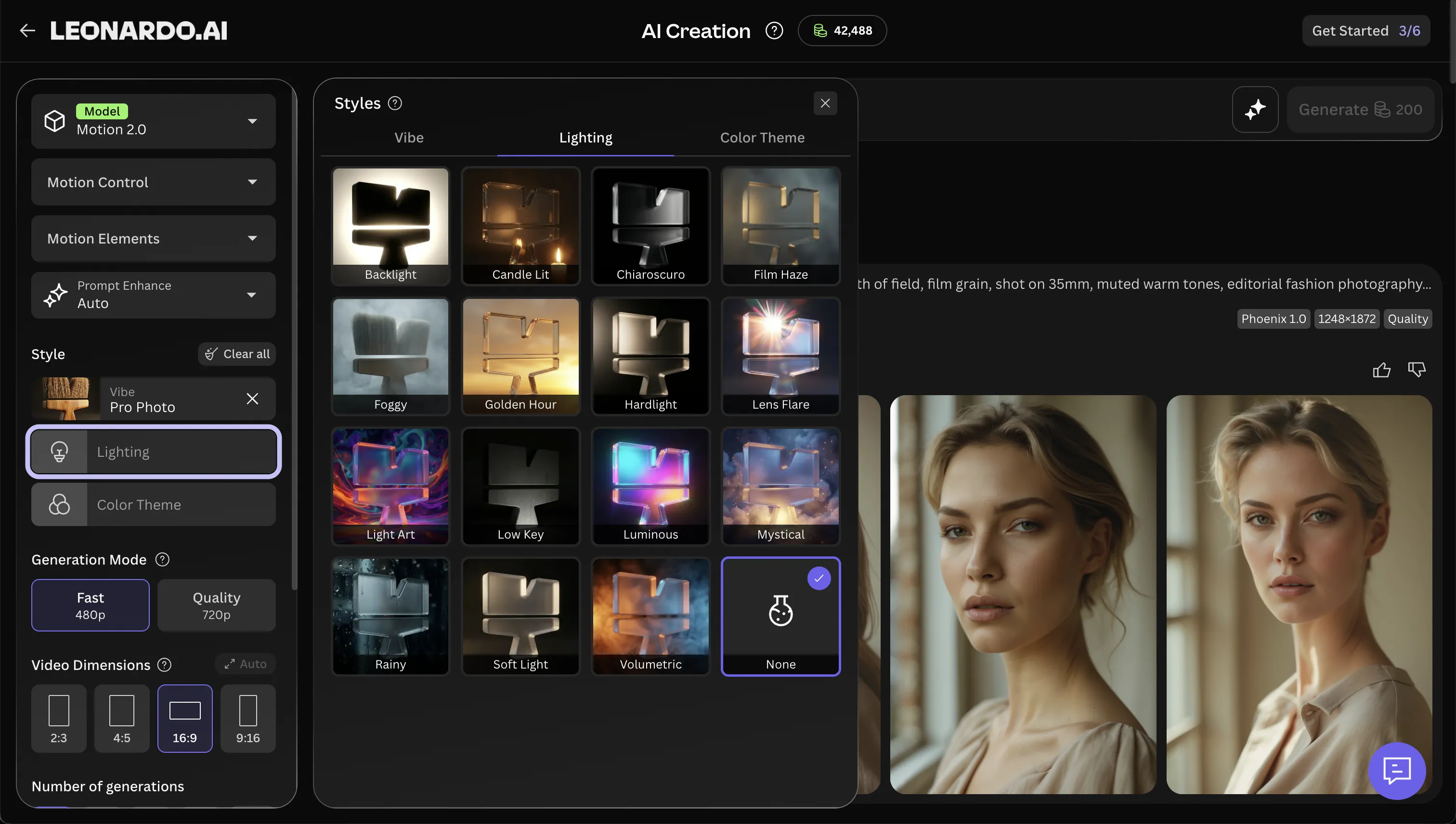Click the Generation Mode info icon
This screenshot has height=824, width=1456.
coord(162,560)
